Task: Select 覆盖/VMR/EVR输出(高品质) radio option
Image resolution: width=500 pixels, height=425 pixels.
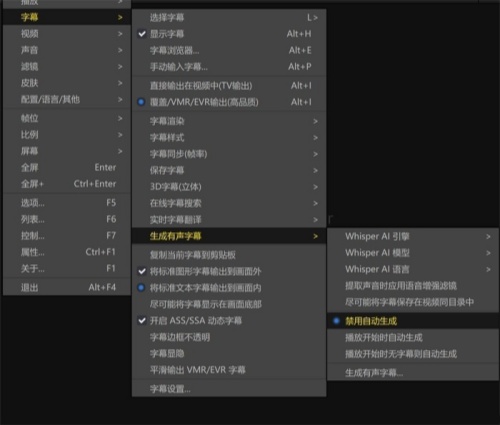Action: pos(229,102)
